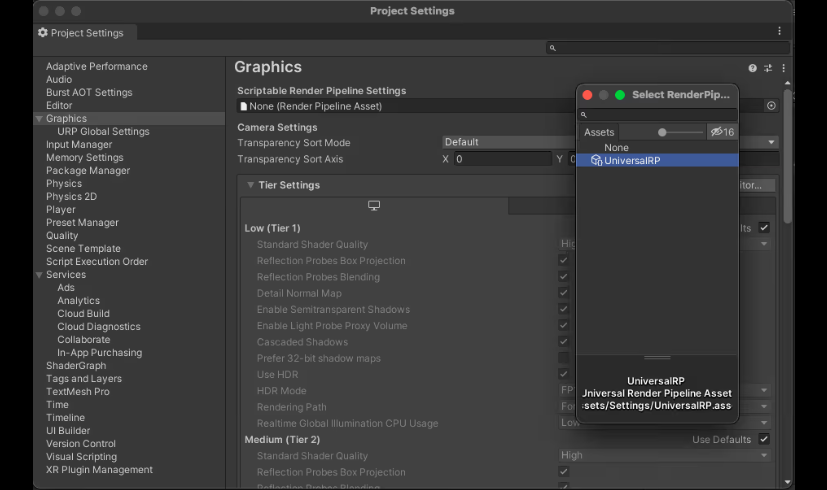Viewport: 827px width, 490px height.
Task: Open TextMesh Pro settings
Action: (78, 392)
